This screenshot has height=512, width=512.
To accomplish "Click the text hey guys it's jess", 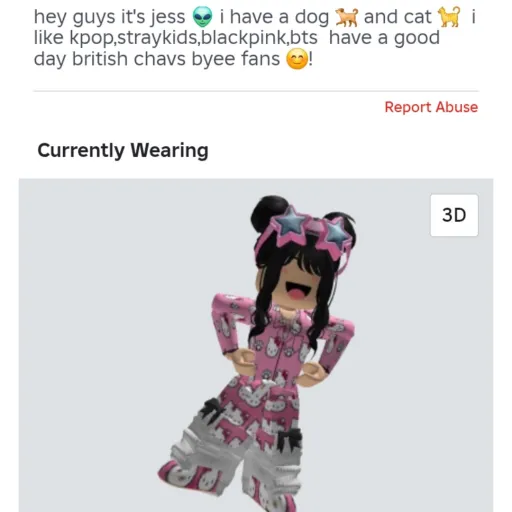I will [109, 17].
